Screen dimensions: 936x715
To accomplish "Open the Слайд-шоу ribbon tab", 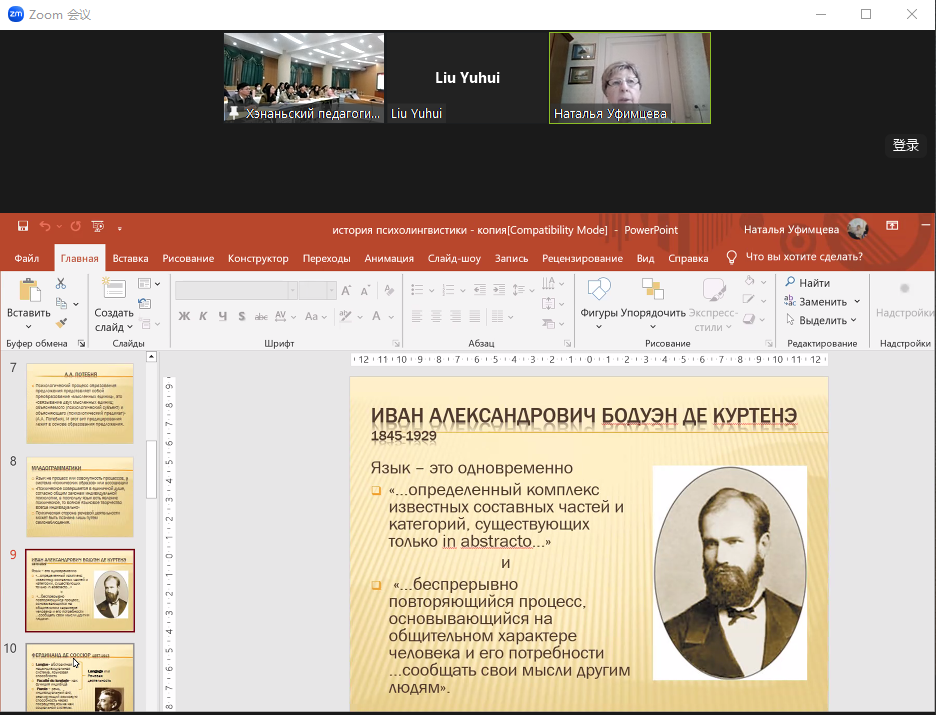I will tap(454, 258).
